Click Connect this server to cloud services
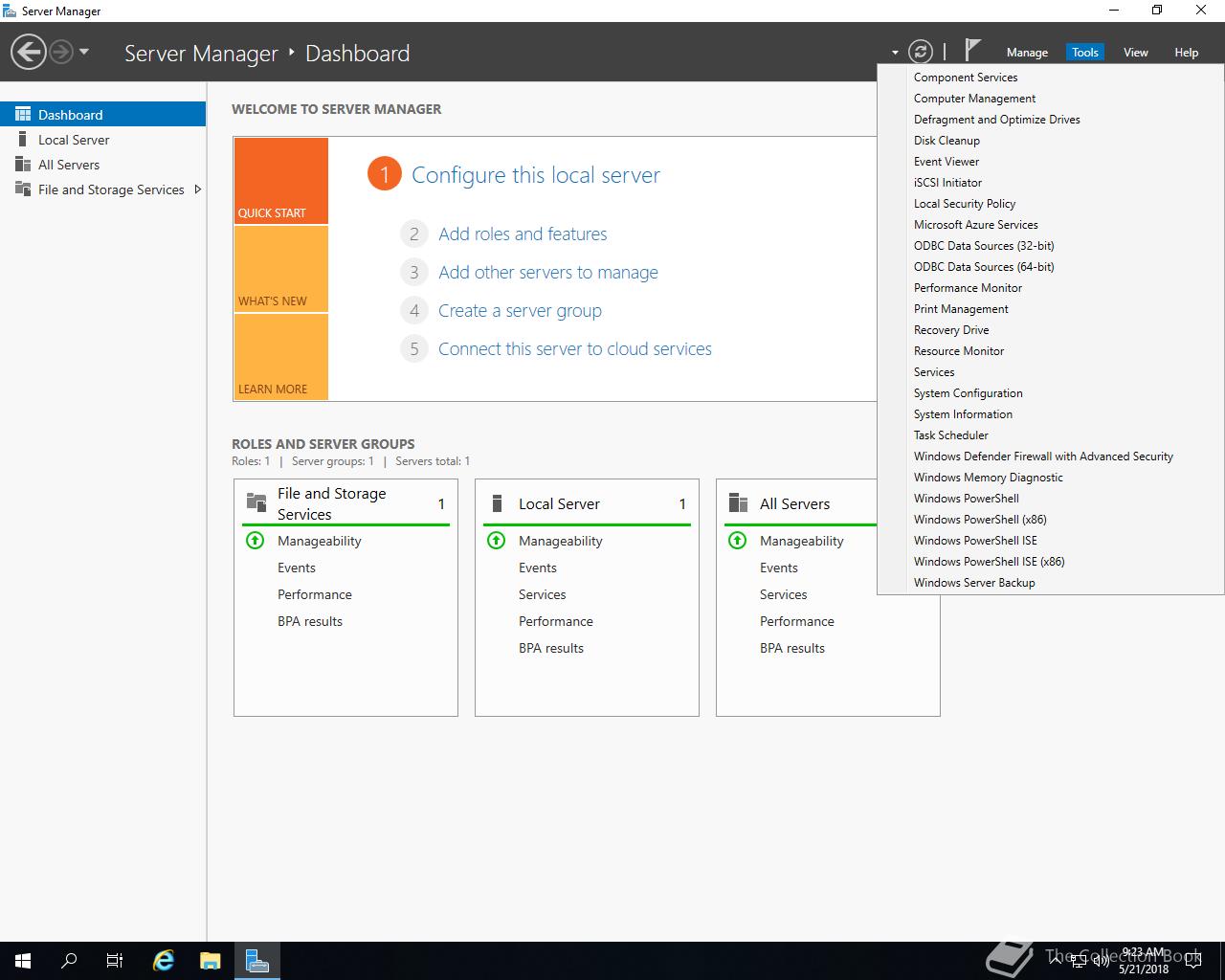The width and height of the screenshot is (1225, 980). tap(575, 348)
